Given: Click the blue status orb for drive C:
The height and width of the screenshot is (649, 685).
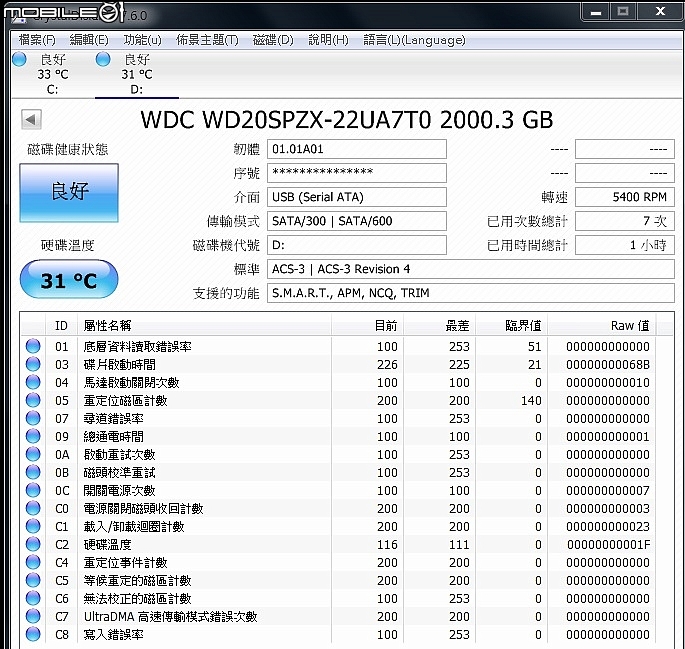Looking at the screenshot, I should 19,59.
